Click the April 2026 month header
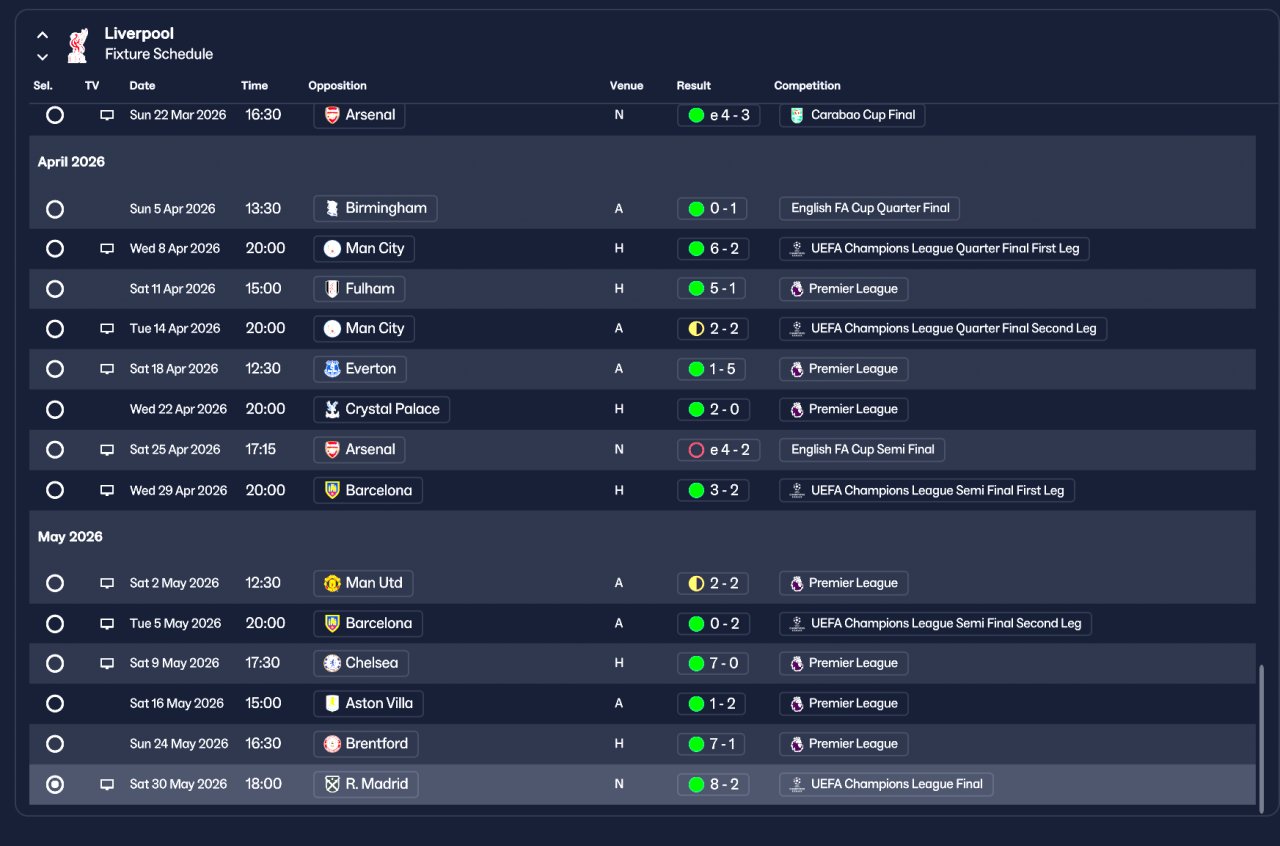 [71, 162]
